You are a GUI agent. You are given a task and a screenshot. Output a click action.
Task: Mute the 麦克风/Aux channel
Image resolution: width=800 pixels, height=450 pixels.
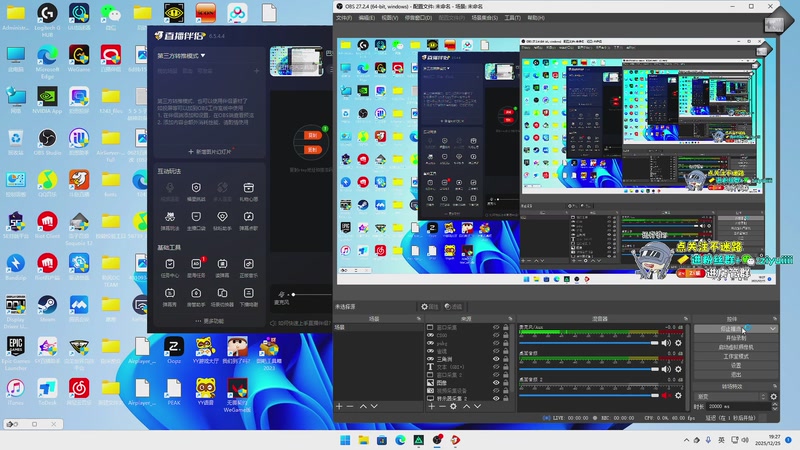[666, 343]
